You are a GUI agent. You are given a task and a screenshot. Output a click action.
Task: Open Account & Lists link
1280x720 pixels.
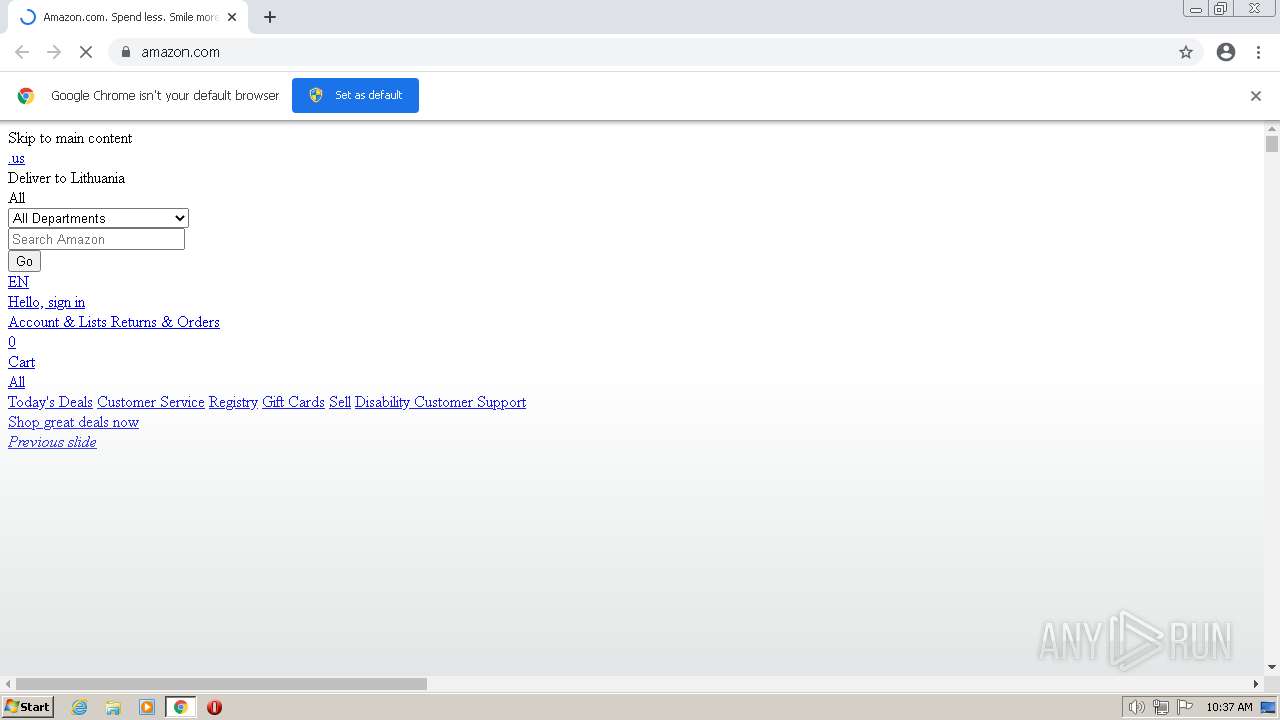(57, 322)
